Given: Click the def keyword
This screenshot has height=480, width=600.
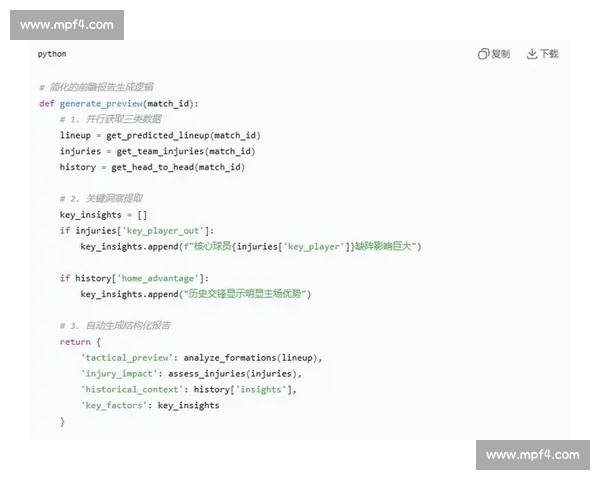Looking at the screenshot, I should click(x=46, y=103).
